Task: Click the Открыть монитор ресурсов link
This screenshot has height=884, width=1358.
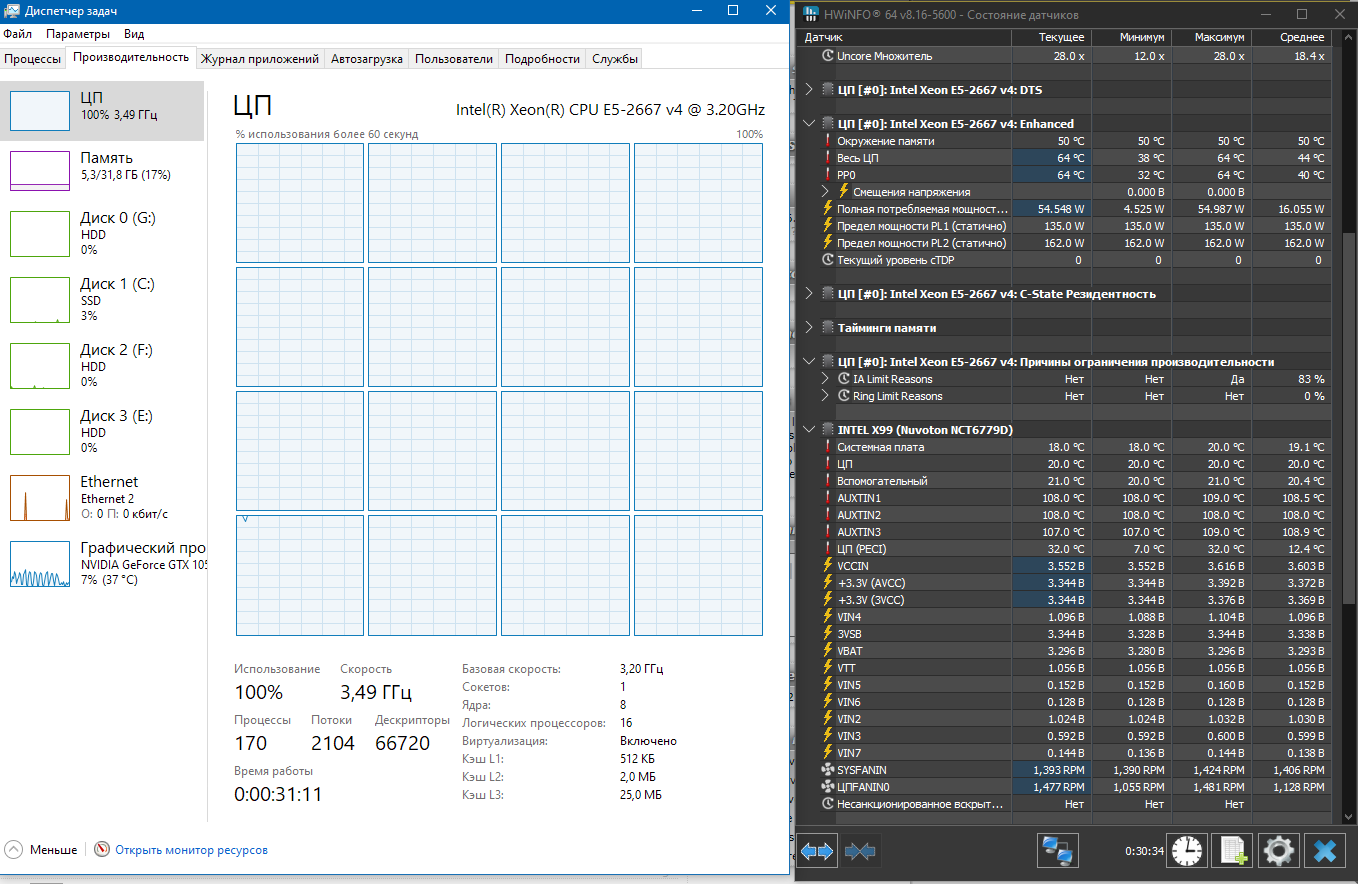Action: tap(191, 850)
